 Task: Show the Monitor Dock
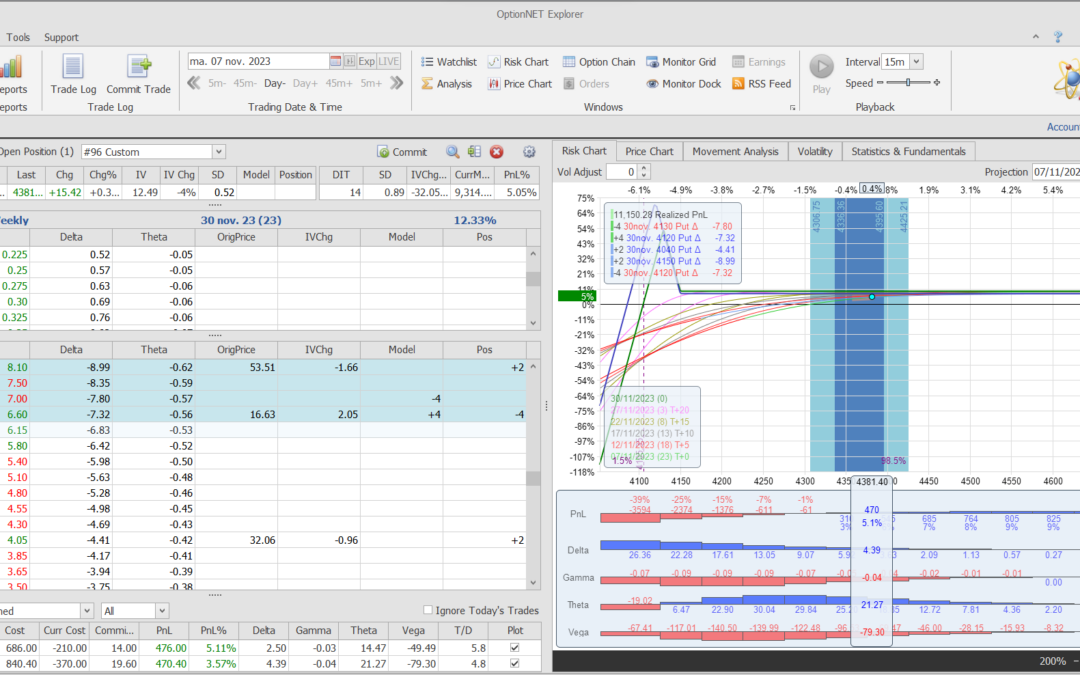coord(683,84)
